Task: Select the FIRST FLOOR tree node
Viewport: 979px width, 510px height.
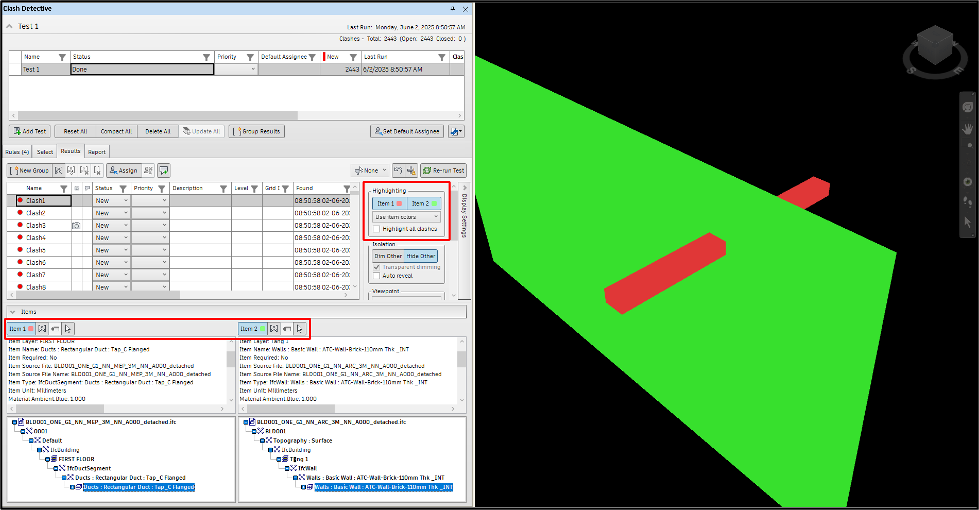Action: pyautogui.click(x=76, y=459)
